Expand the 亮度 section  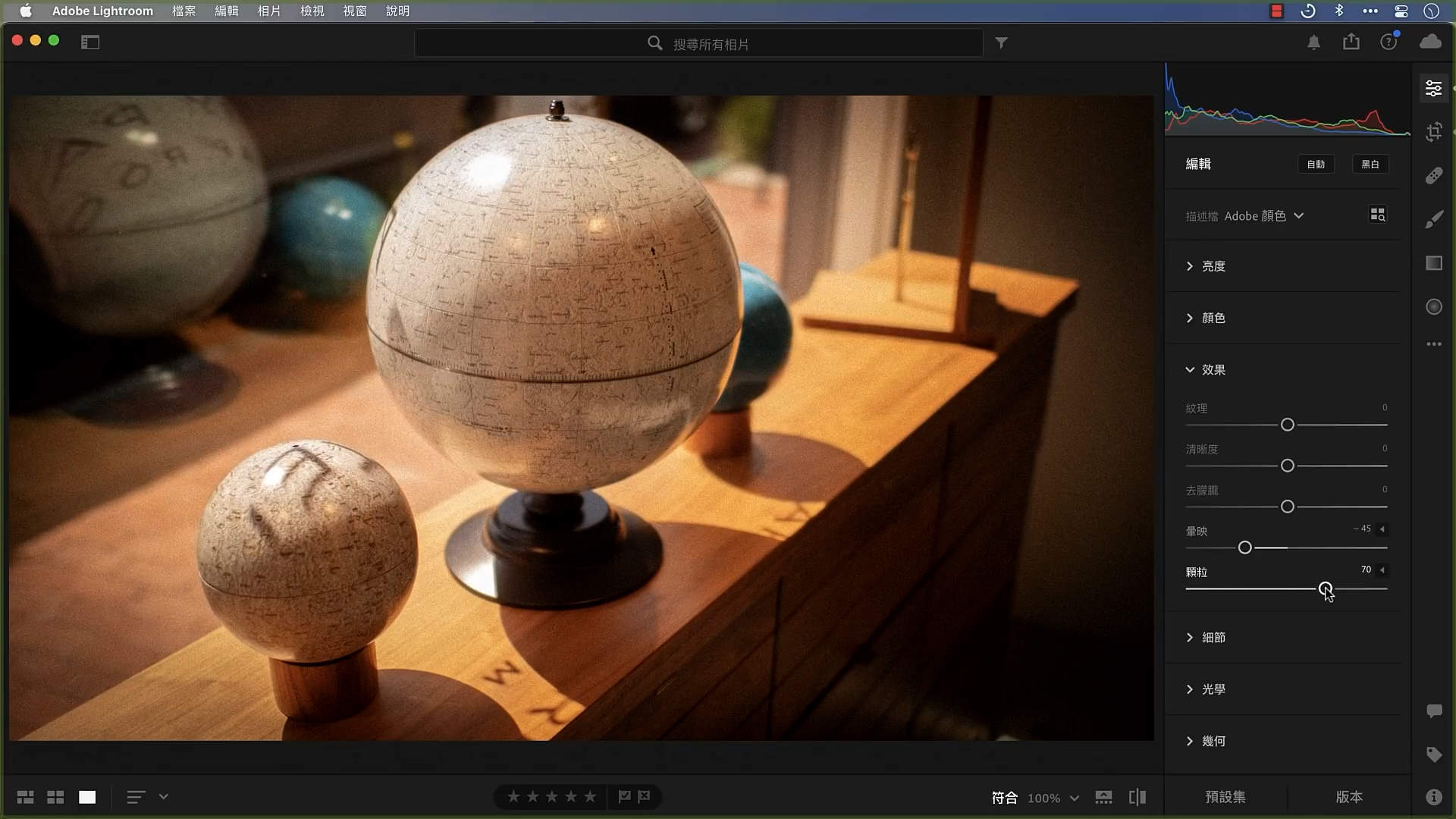[1212, 266]
